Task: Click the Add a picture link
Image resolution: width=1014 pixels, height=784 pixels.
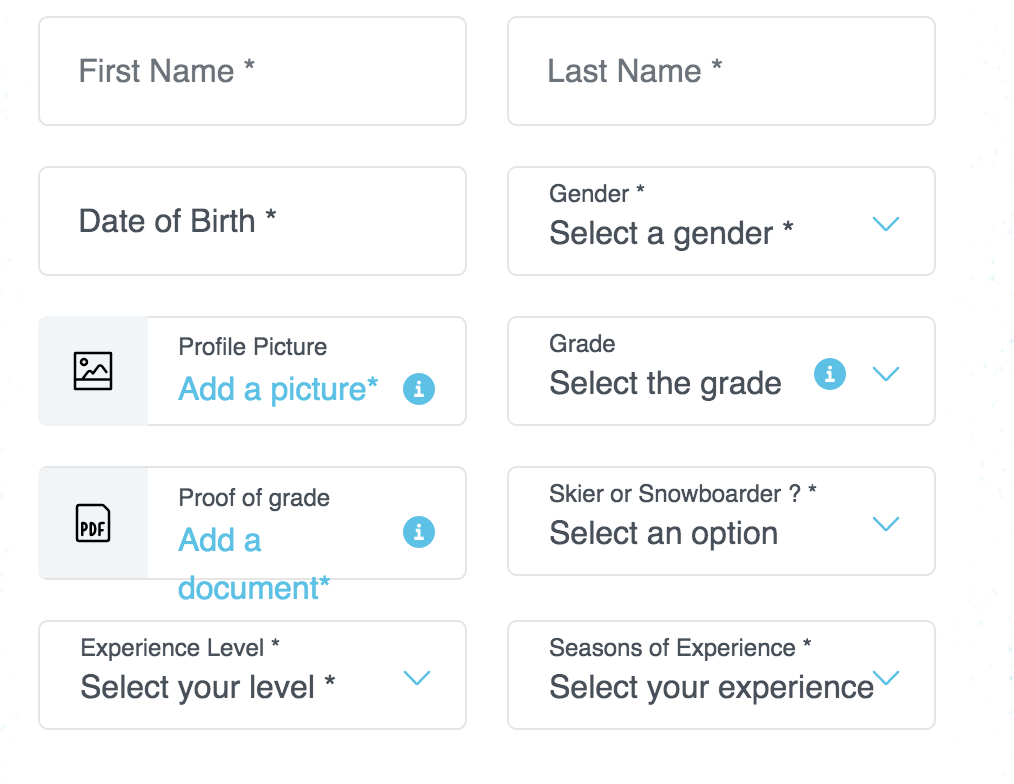Action: pyautogui.click(x=278, y=389)
